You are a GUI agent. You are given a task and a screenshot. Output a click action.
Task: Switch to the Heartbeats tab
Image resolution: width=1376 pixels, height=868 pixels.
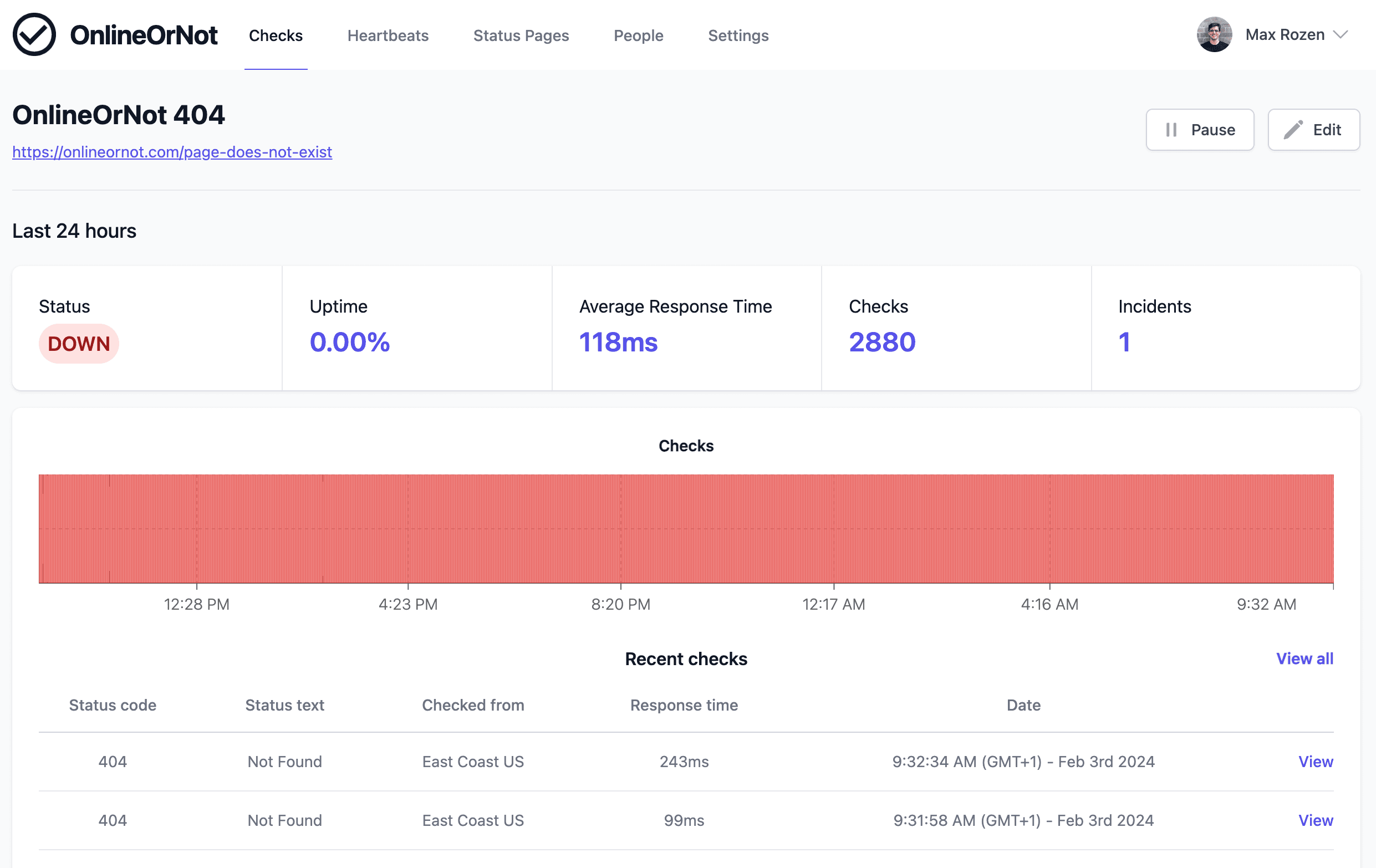click(388, 35)
